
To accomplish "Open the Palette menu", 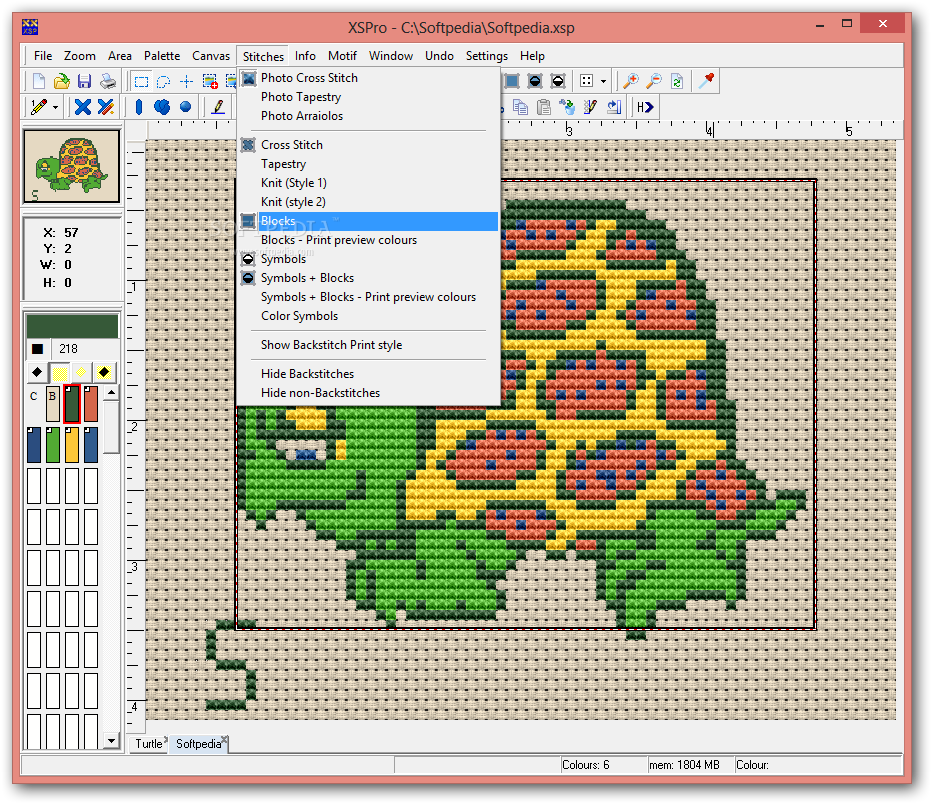I will point(162,56).
